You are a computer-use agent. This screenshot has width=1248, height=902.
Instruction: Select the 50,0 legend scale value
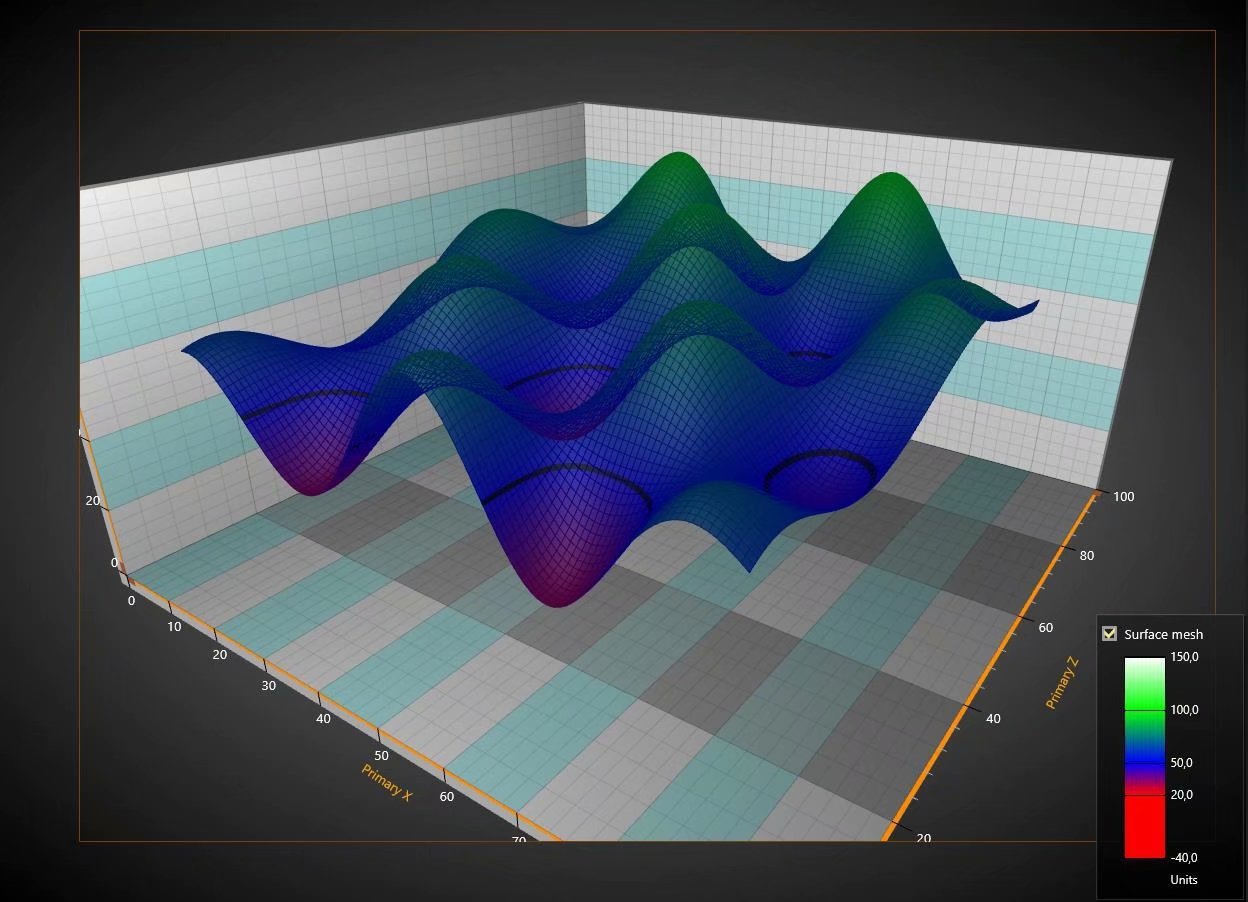point(1181,763)
